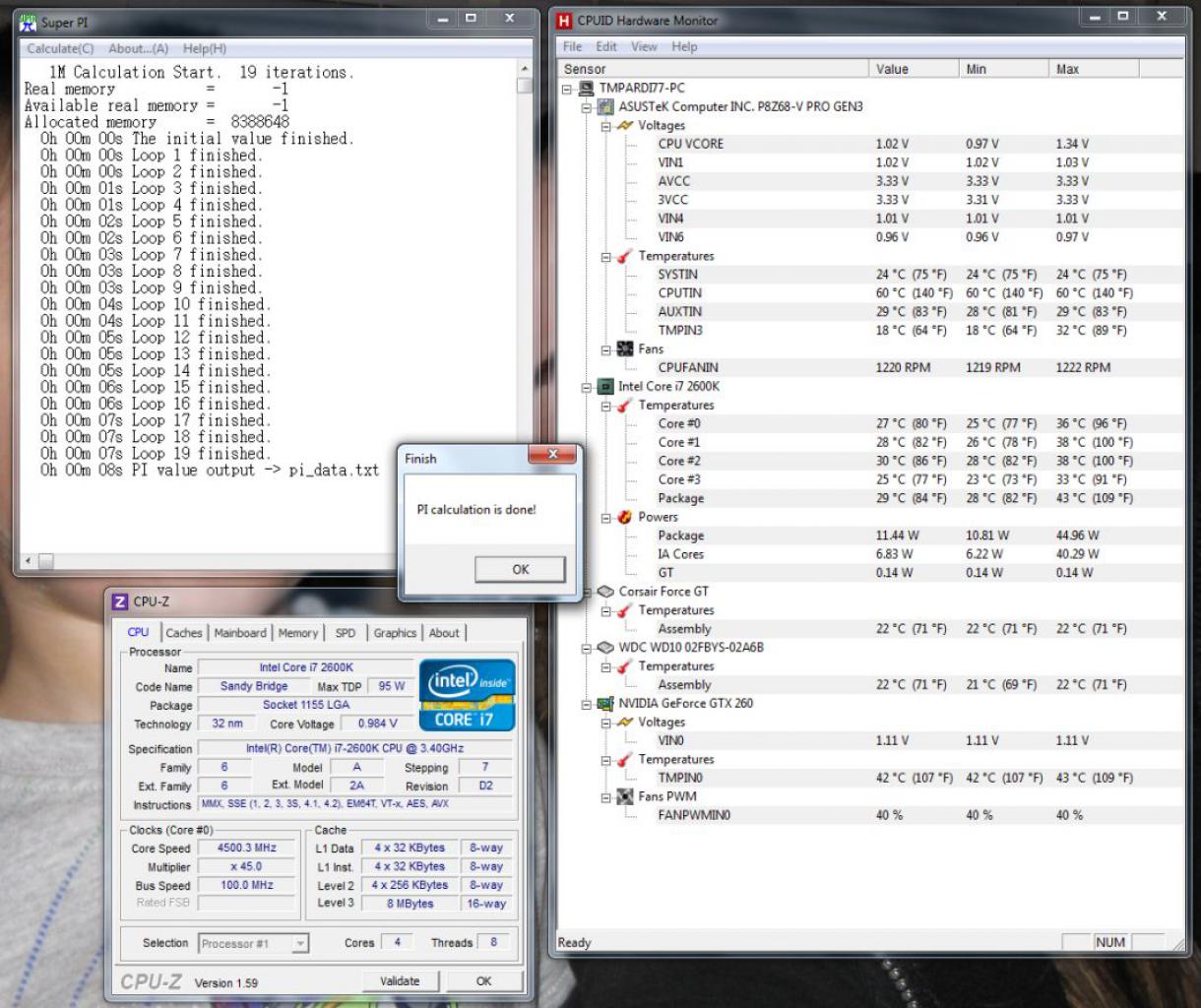This screenshot has width=1201, height=1008.
Task: Click the Multiplier value x 45.0
Action: [x=246, y=867]
